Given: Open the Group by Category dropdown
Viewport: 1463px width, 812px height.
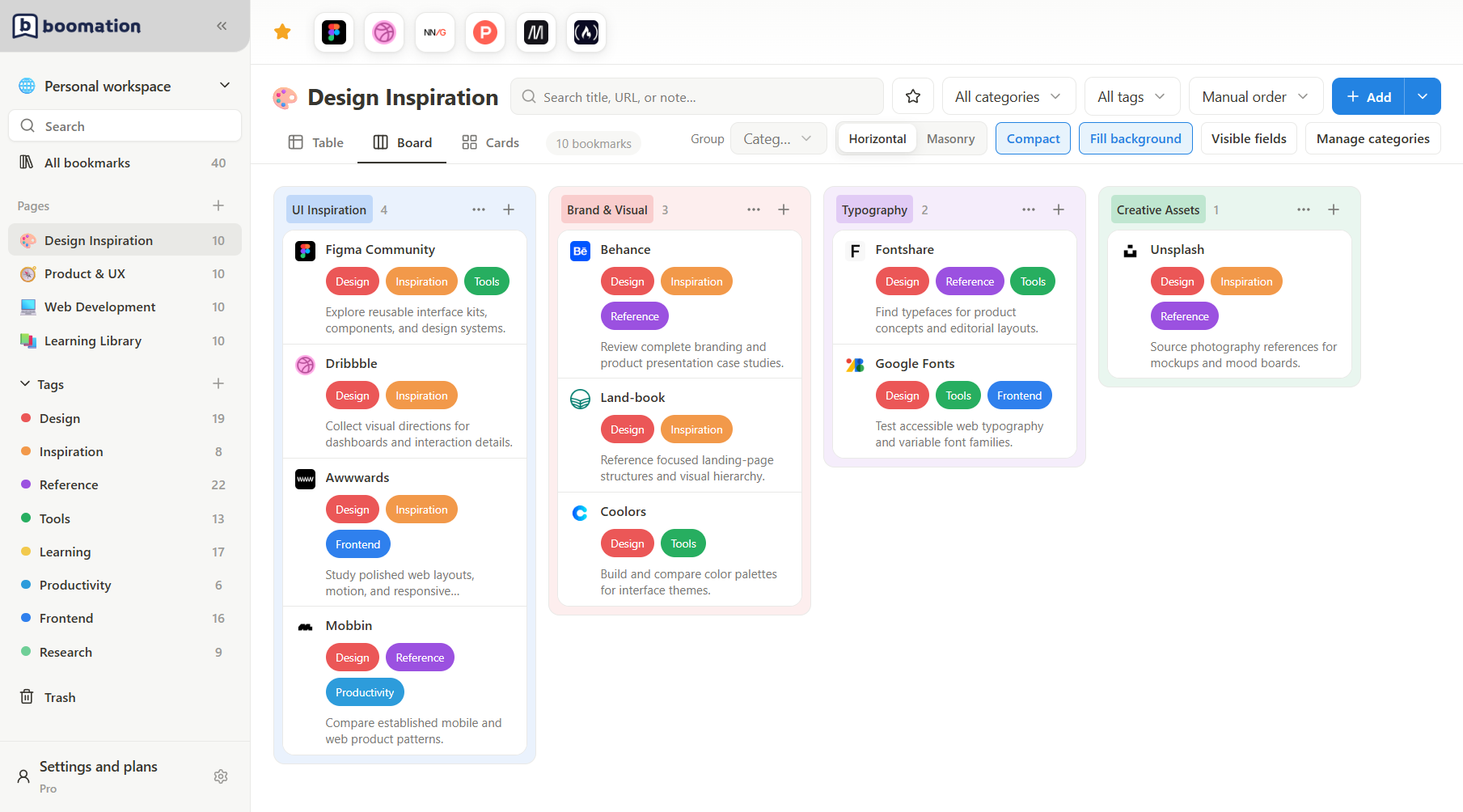Looking at the screenshot, I should point(778,138).
